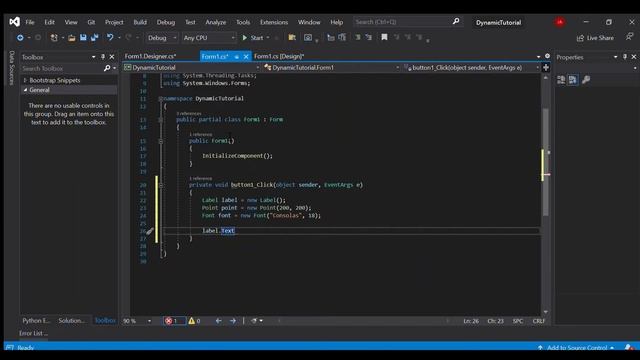This screenshot has width=640, height=360.
Task: Navigate backward with the toolbar back arrow
Action: (20, 38)
